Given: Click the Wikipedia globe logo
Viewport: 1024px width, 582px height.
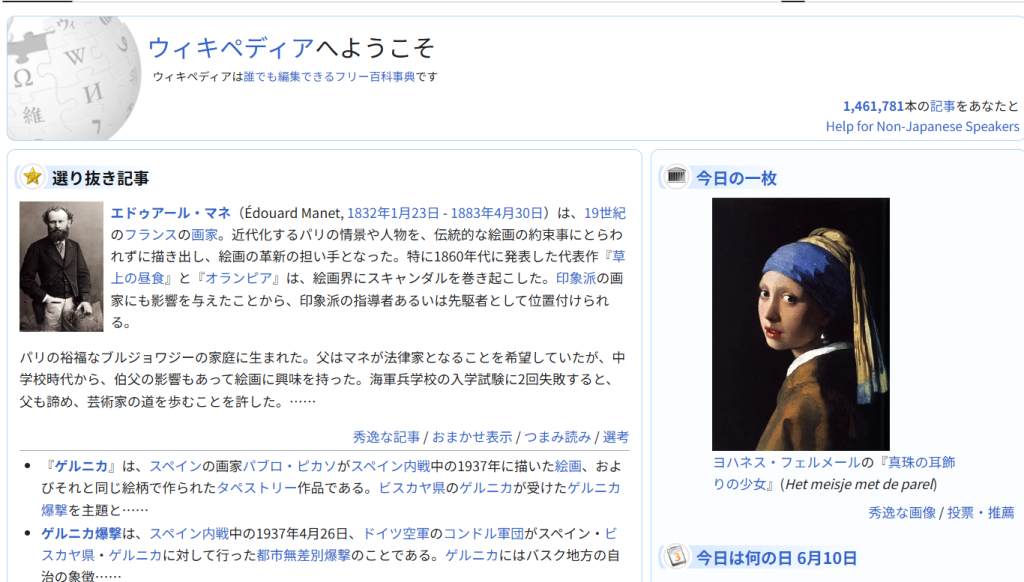Looking at the screenshot, I should [x=74, y=78].
